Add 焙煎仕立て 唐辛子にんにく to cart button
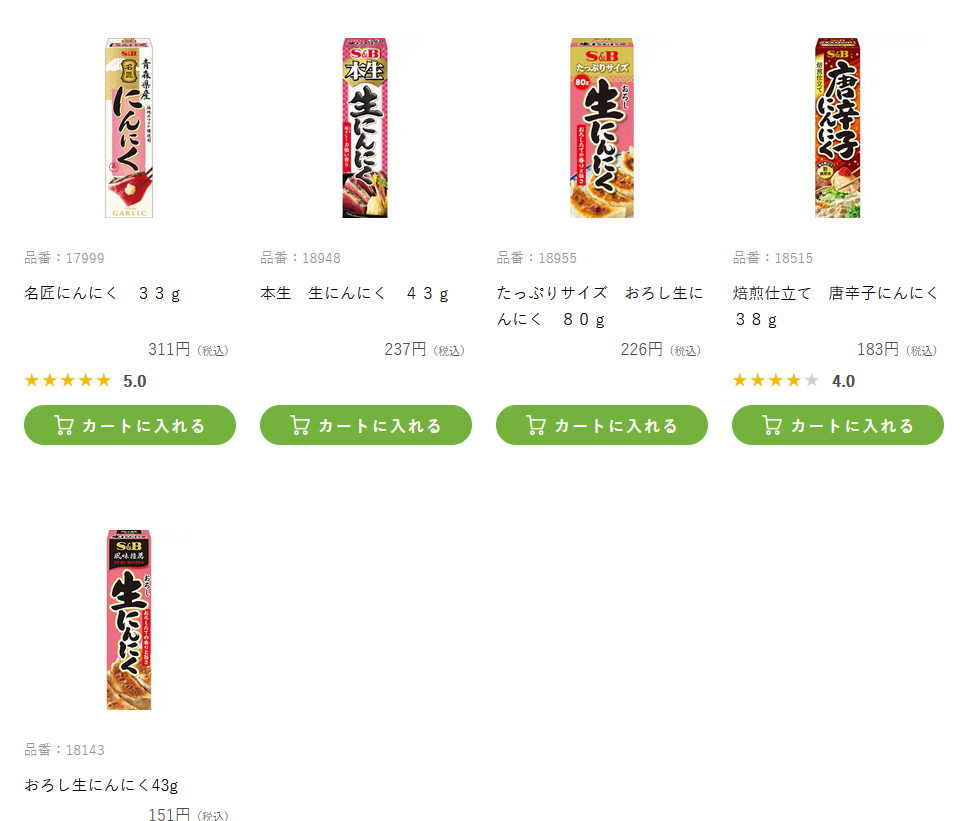The height and width of the screenshot is (821, 980). tap(838, 425)
